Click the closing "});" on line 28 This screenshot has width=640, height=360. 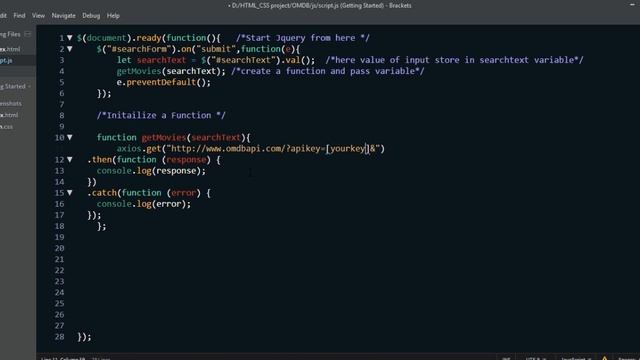point(84,337)
